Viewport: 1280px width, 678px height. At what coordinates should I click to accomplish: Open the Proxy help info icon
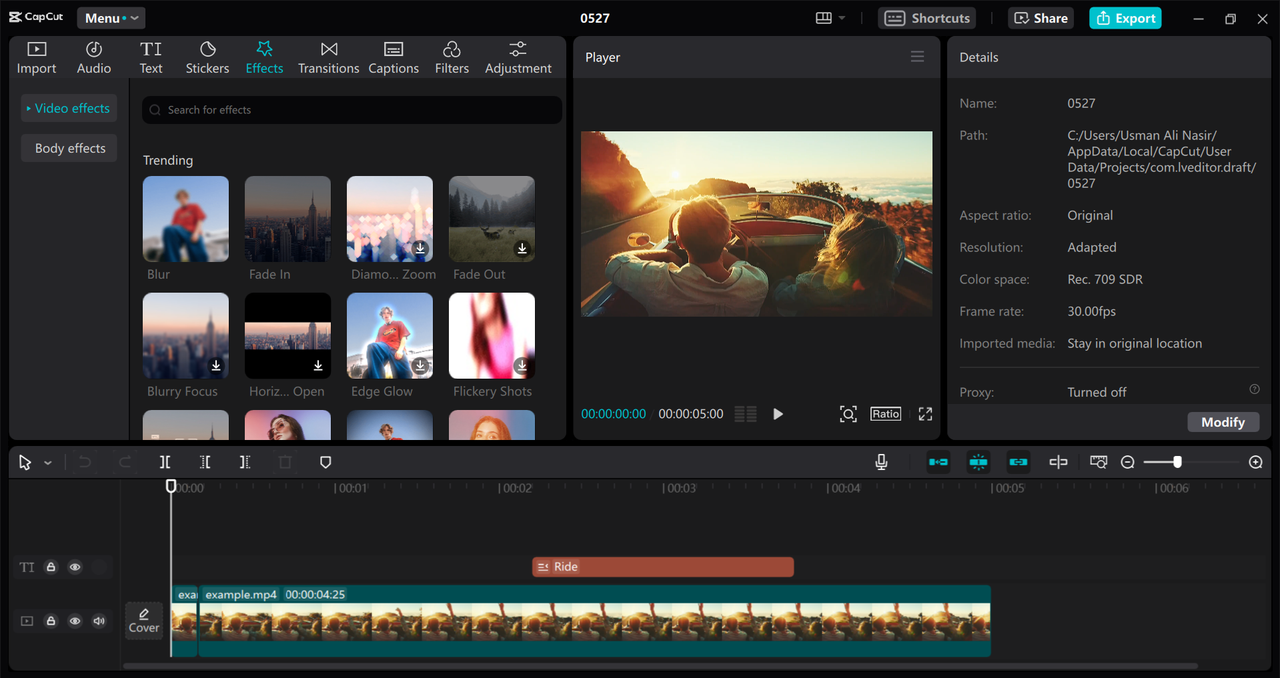[1254, 389]
